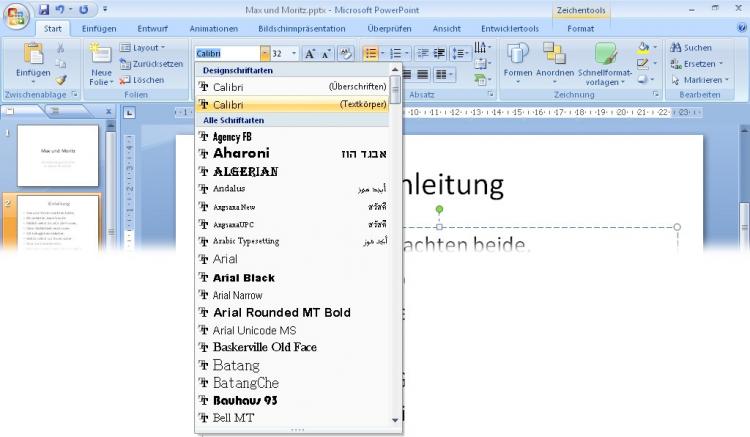The image size is (750, 437).
Task: Toggle bulleted list formatting
Action: point(370,53)
